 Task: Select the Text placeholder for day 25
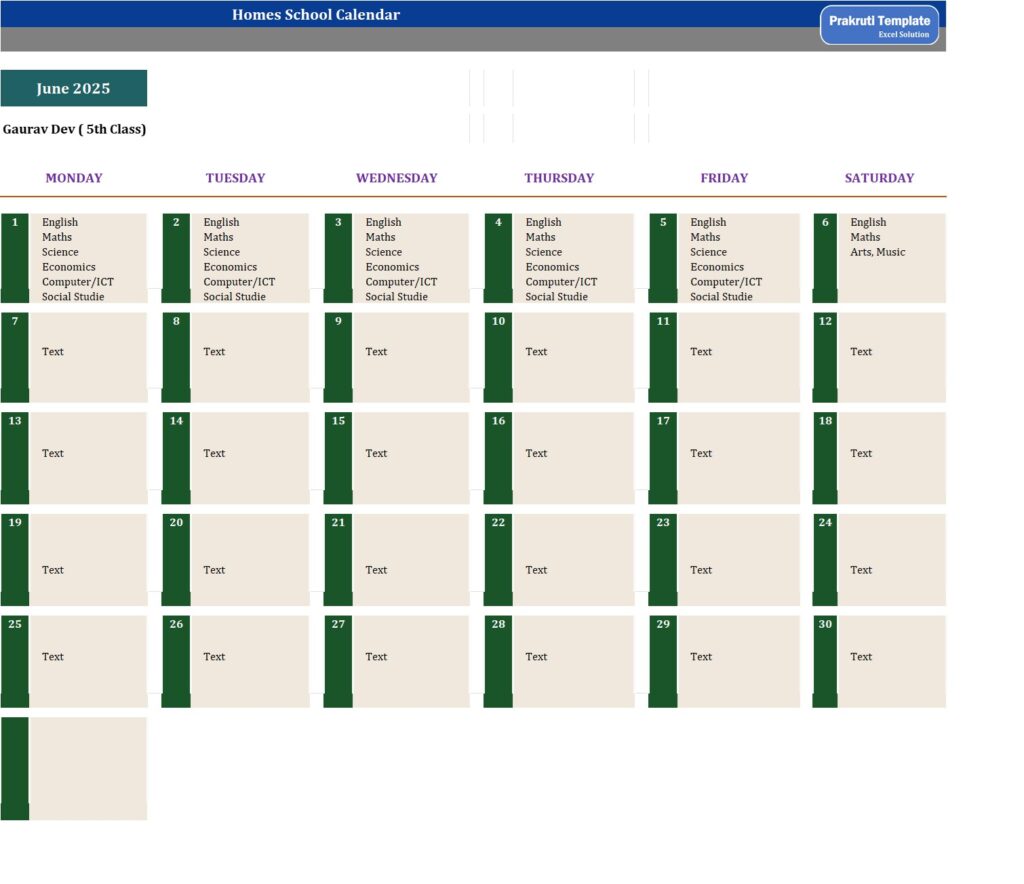click(x=53, y=657)
